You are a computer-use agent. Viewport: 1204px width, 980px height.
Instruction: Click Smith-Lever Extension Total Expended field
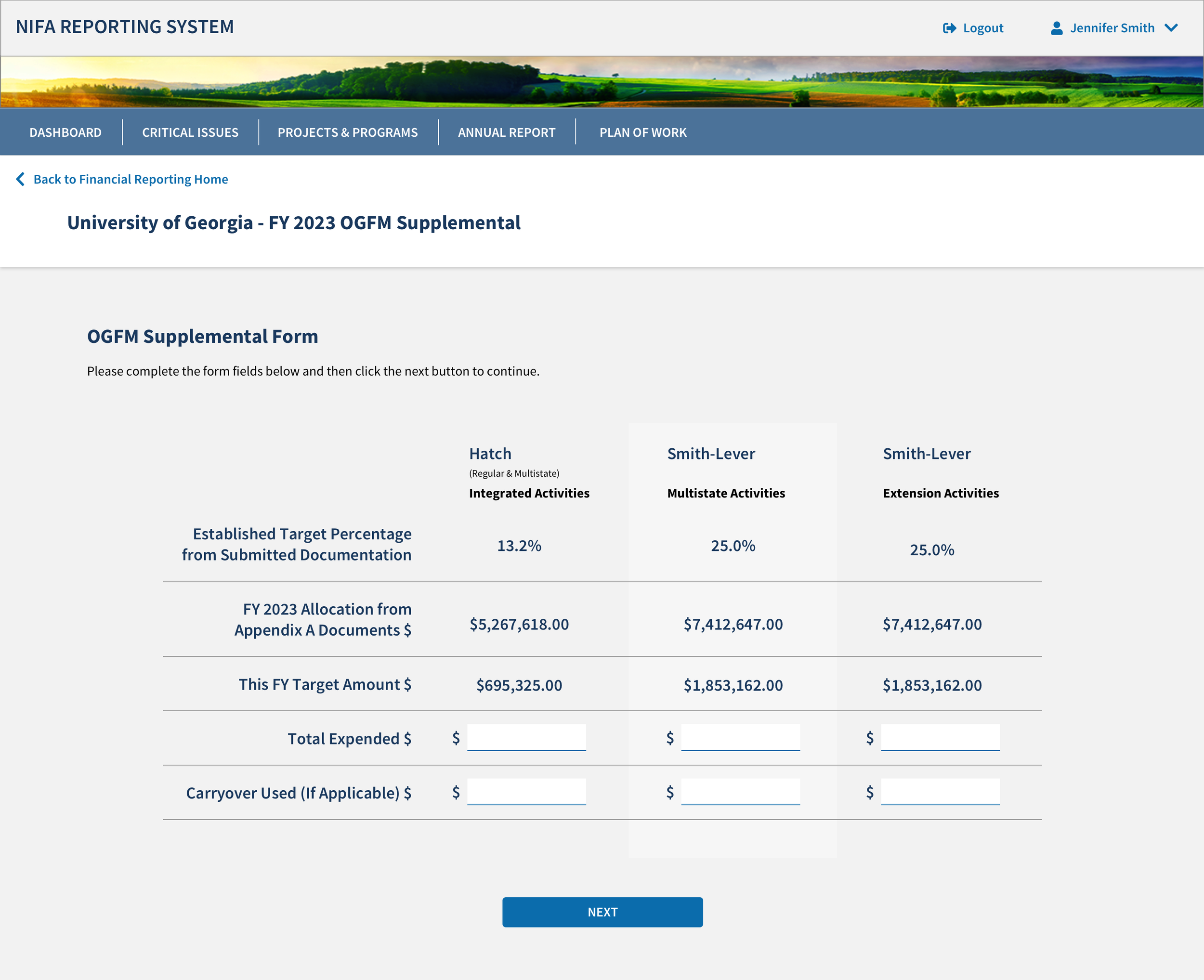pyautogui.click(x=940, y=737)
